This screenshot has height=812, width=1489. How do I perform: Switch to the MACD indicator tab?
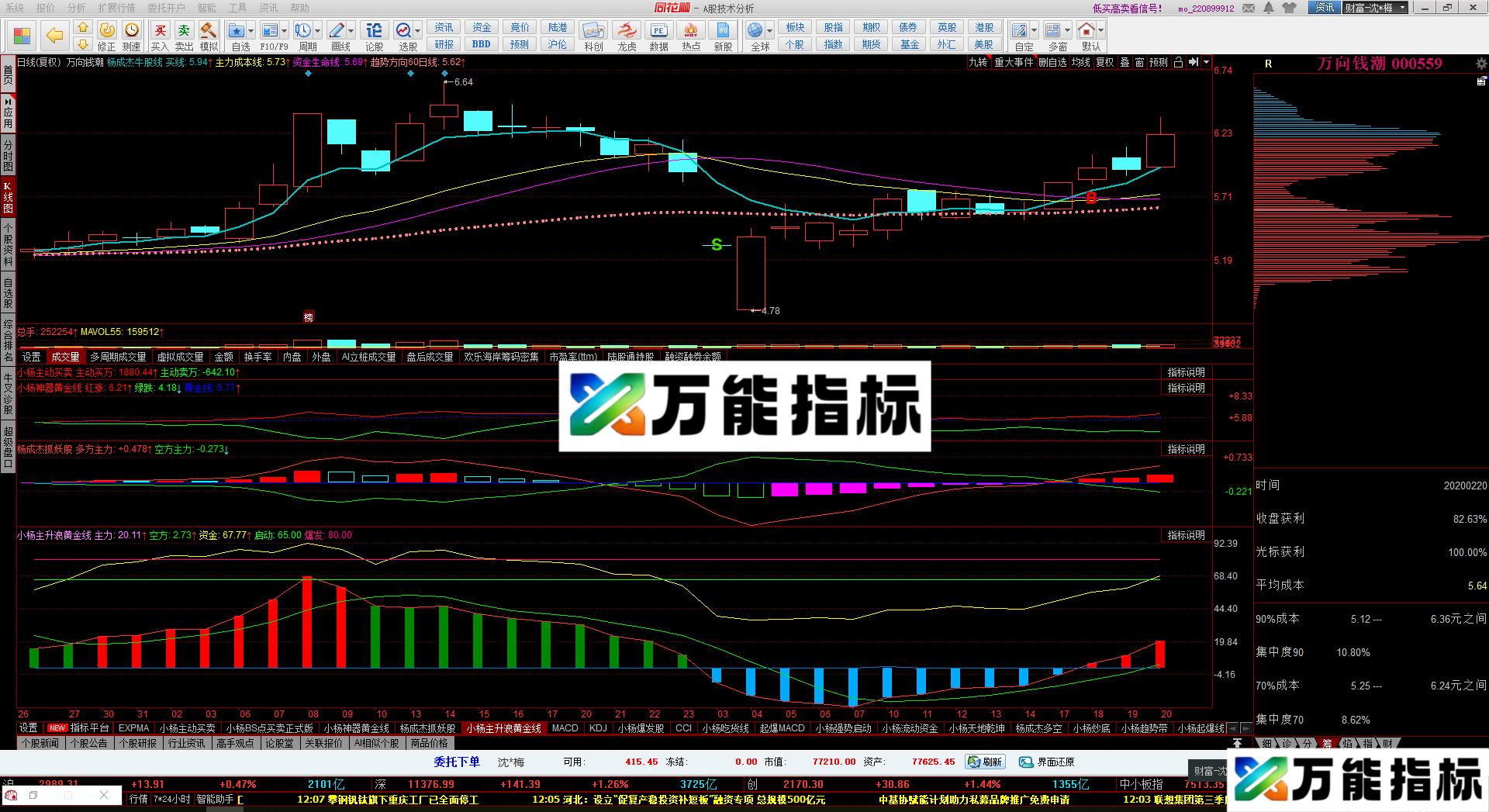coord(564,728)
